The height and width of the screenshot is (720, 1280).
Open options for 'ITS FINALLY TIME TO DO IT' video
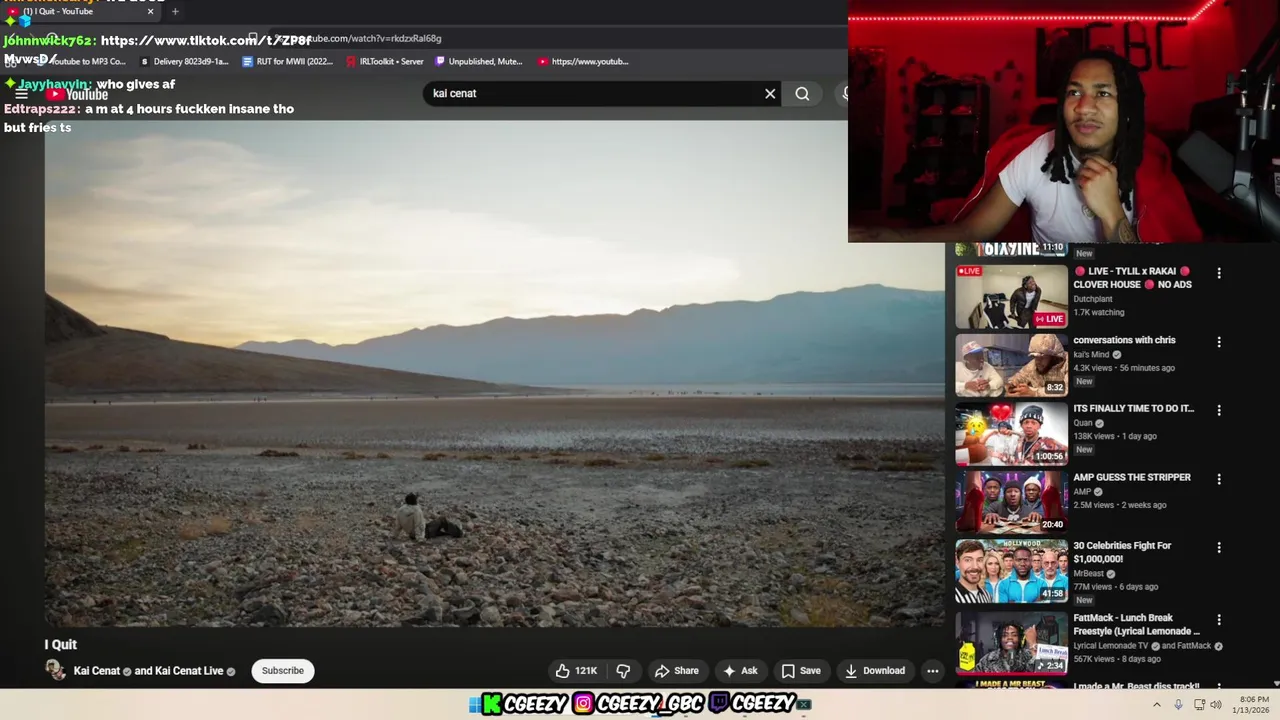[x=1218, y=410]
